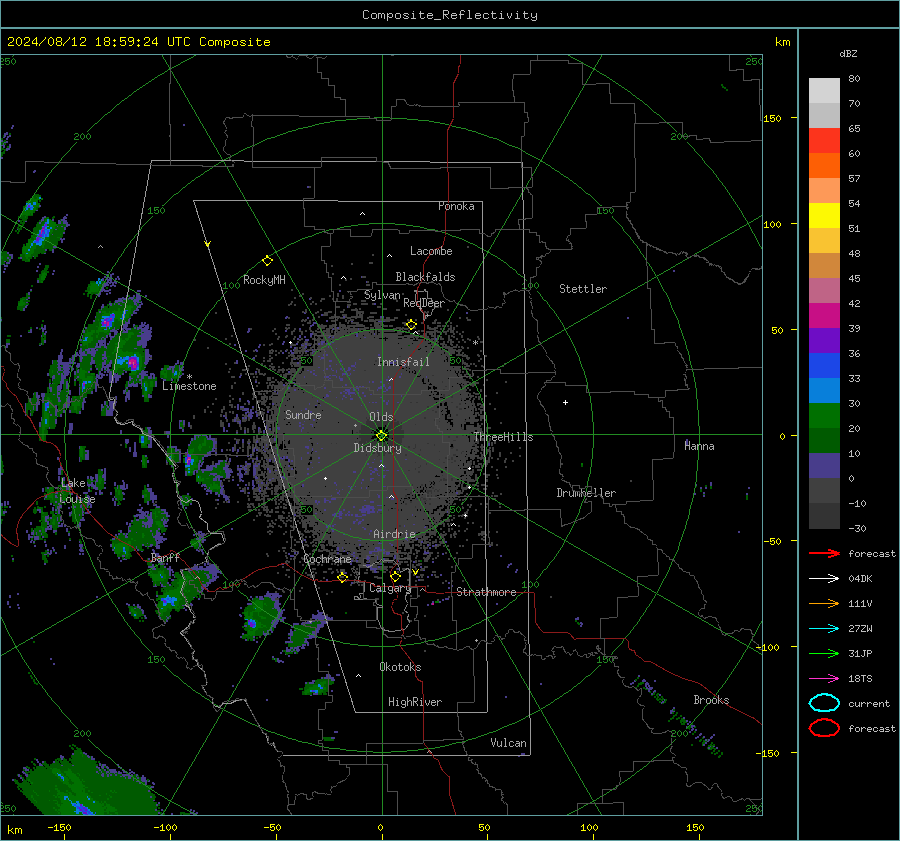Select the light blue 30-33 dBZ swatch

pos(824,391)
